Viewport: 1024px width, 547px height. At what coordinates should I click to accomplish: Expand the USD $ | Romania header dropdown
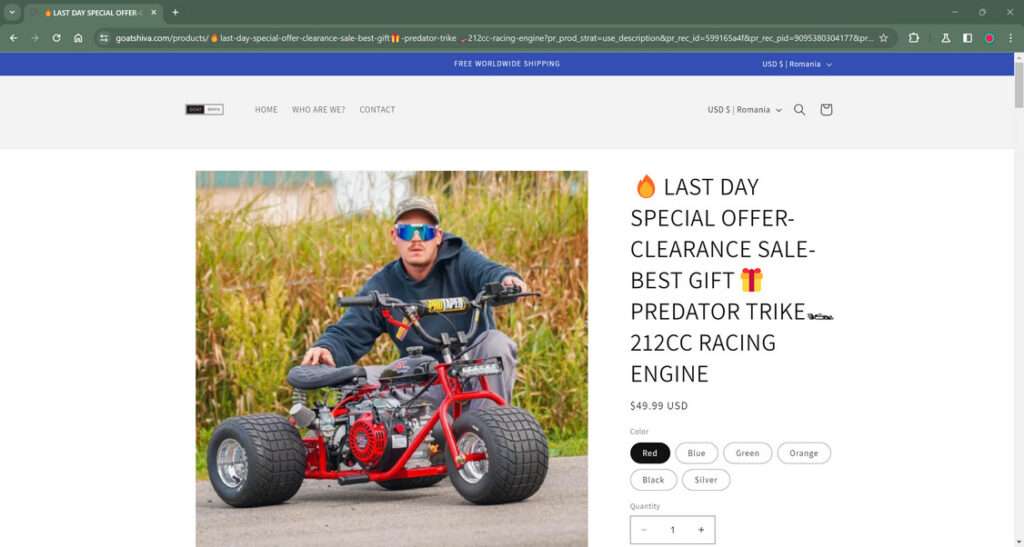click(x=744, y=110)
